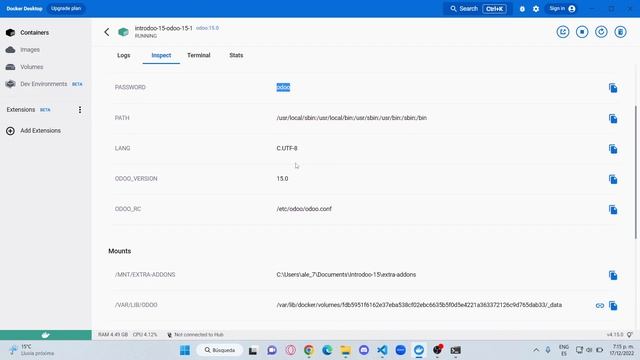
Task: Open File Explorer from taskbar
Action: coord(346,350)
